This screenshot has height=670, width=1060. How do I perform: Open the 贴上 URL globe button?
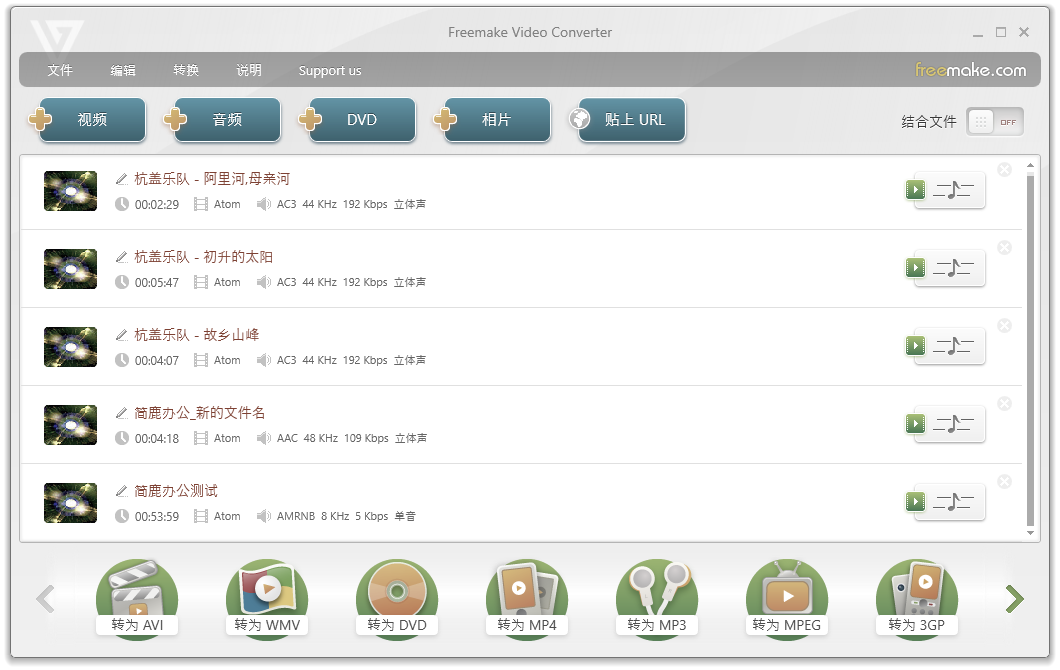627,118
